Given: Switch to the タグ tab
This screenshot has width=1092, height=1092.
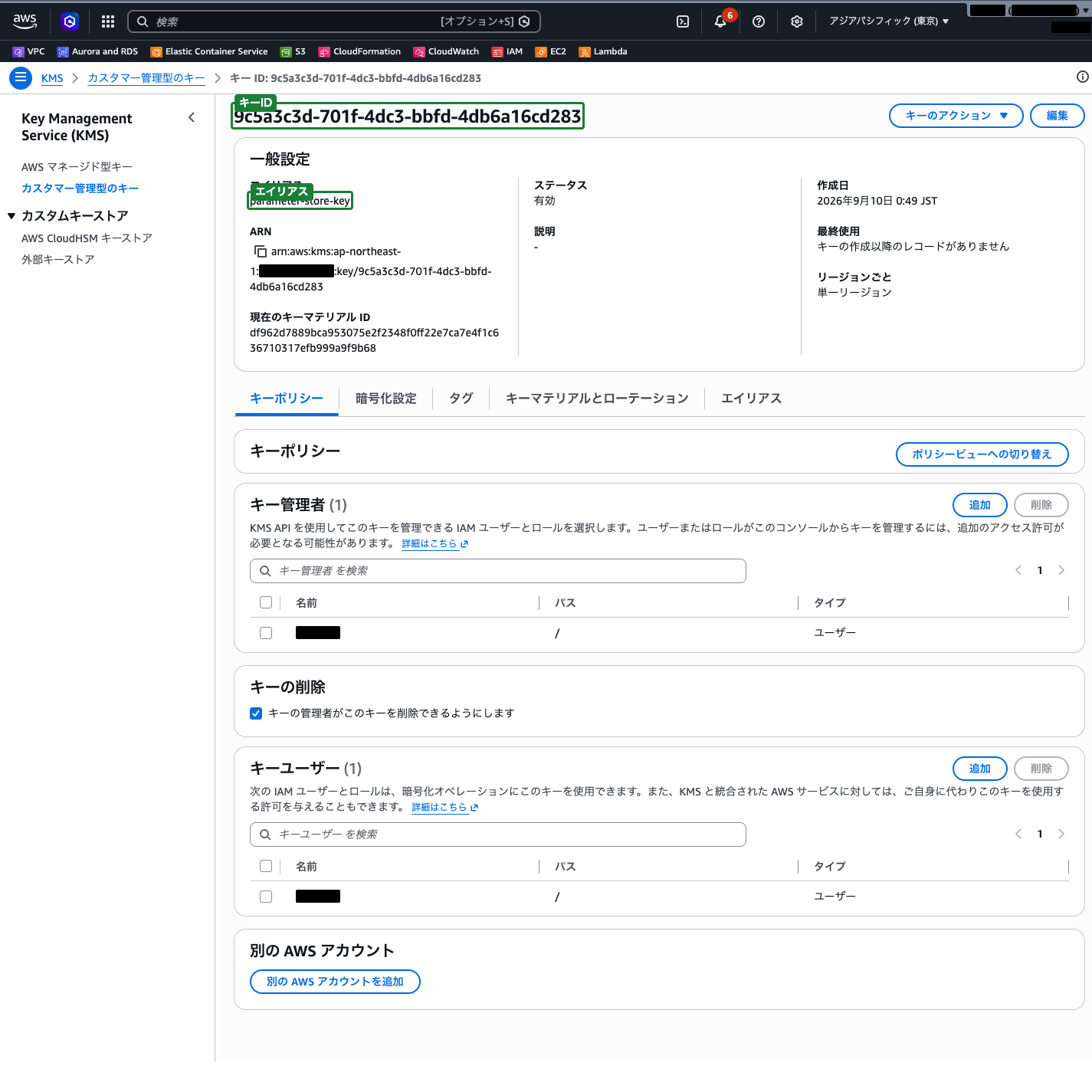Looking at the screenshot, I should click(461, 398).
